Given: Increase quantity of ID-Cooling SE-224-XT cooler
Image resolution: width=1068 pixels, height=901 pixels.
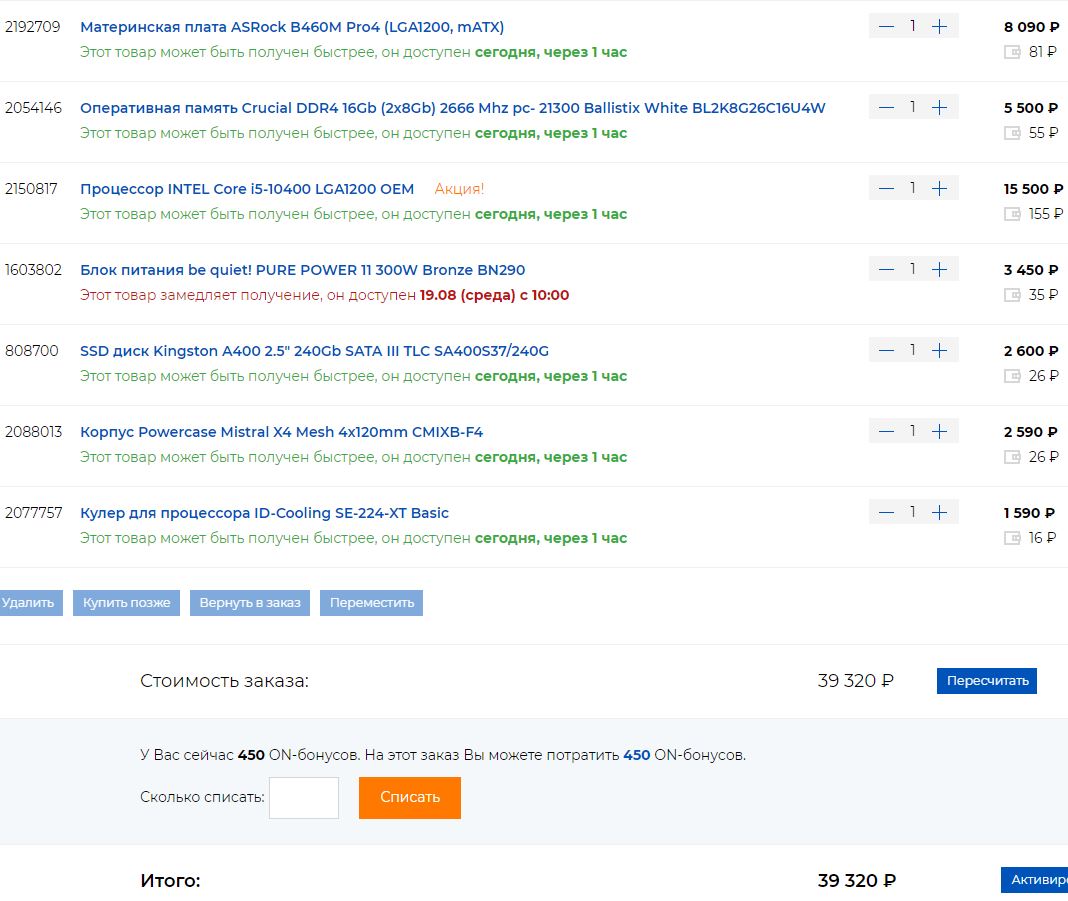Looking at the screenshot, I should (939, 513).
